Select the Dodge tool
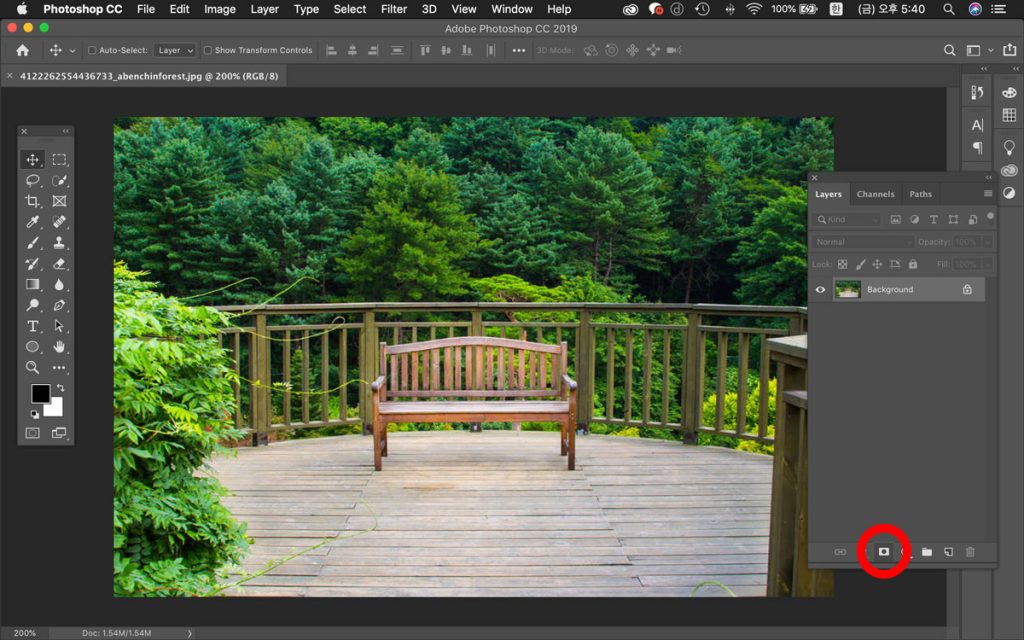Screen dimensions: 1024x640 coord(32,305)
